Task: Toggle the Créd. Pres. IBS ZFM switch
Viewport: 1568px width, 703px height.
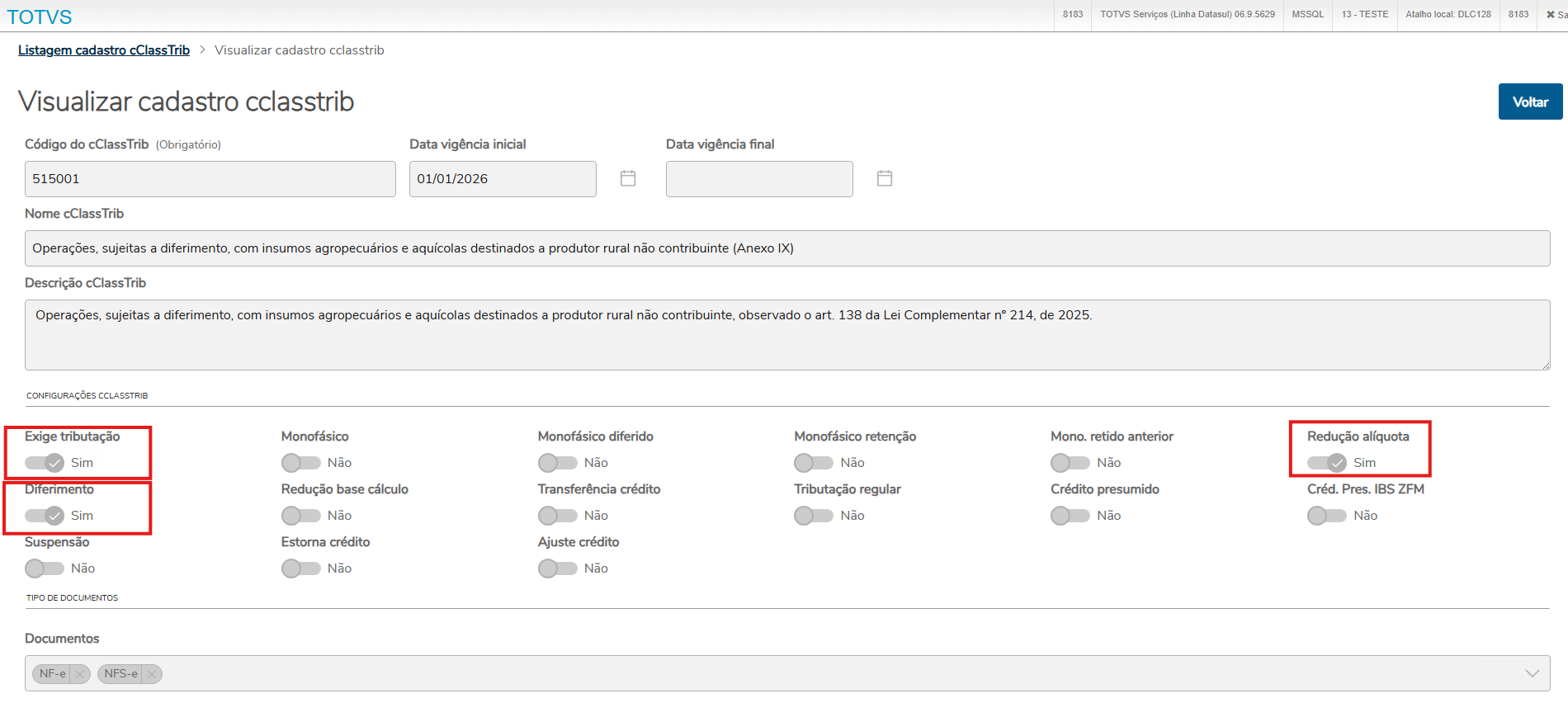Action: coord(1327,516)
